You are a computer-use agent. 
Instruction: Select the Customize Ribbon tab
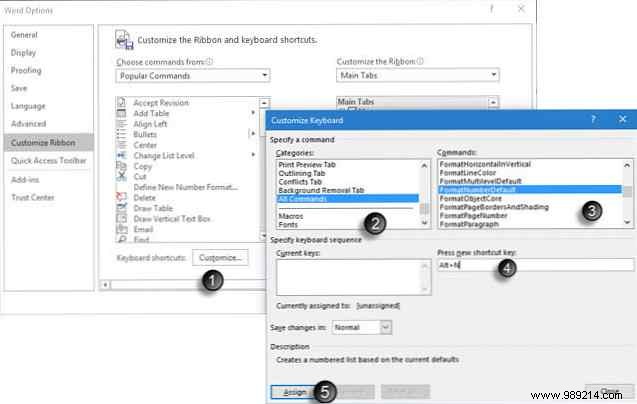click(49, 143)
